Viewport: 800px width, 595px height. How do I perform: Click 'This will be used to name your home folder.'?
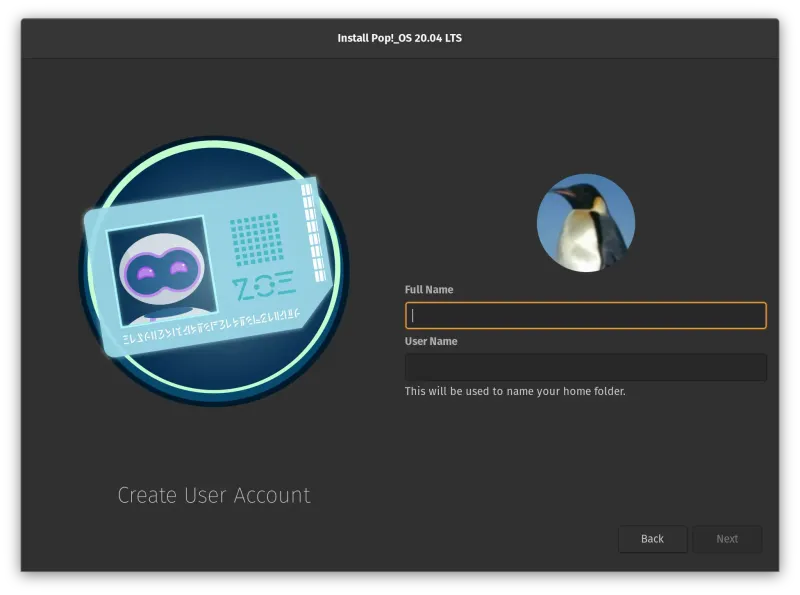[515, 391]
